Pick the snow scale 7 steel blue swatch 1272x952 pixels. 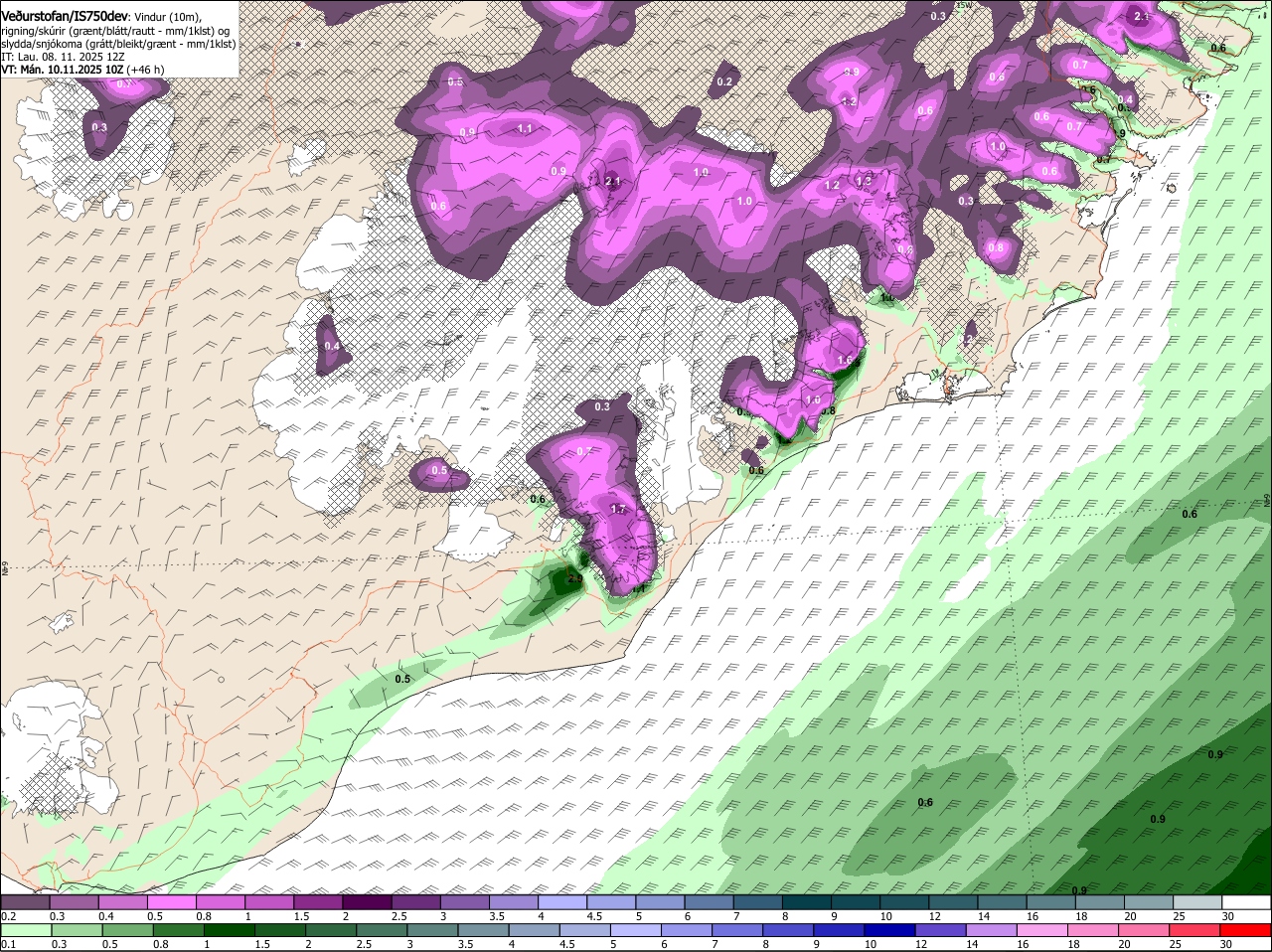(x=758, y=902)
